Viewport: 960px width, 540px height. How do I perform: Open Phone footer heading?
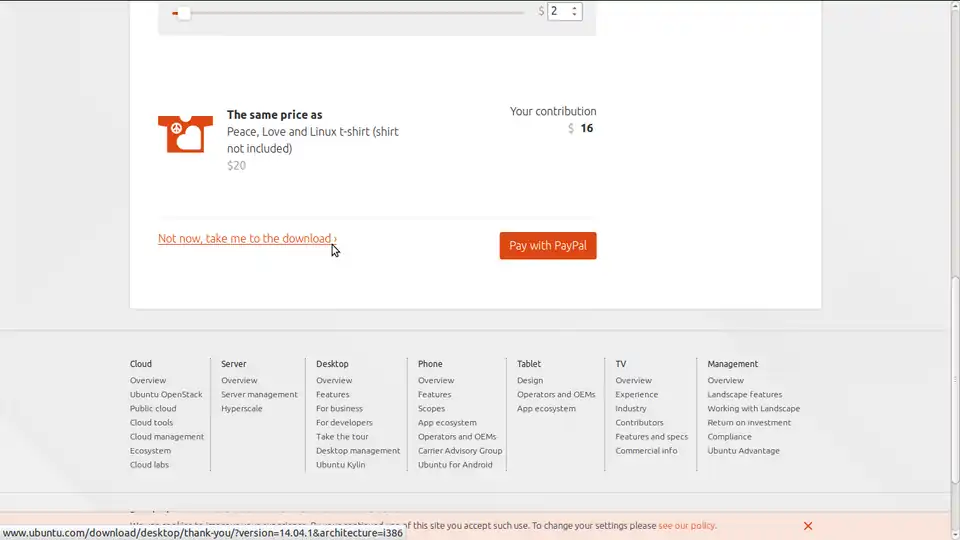tap(430, 364)
